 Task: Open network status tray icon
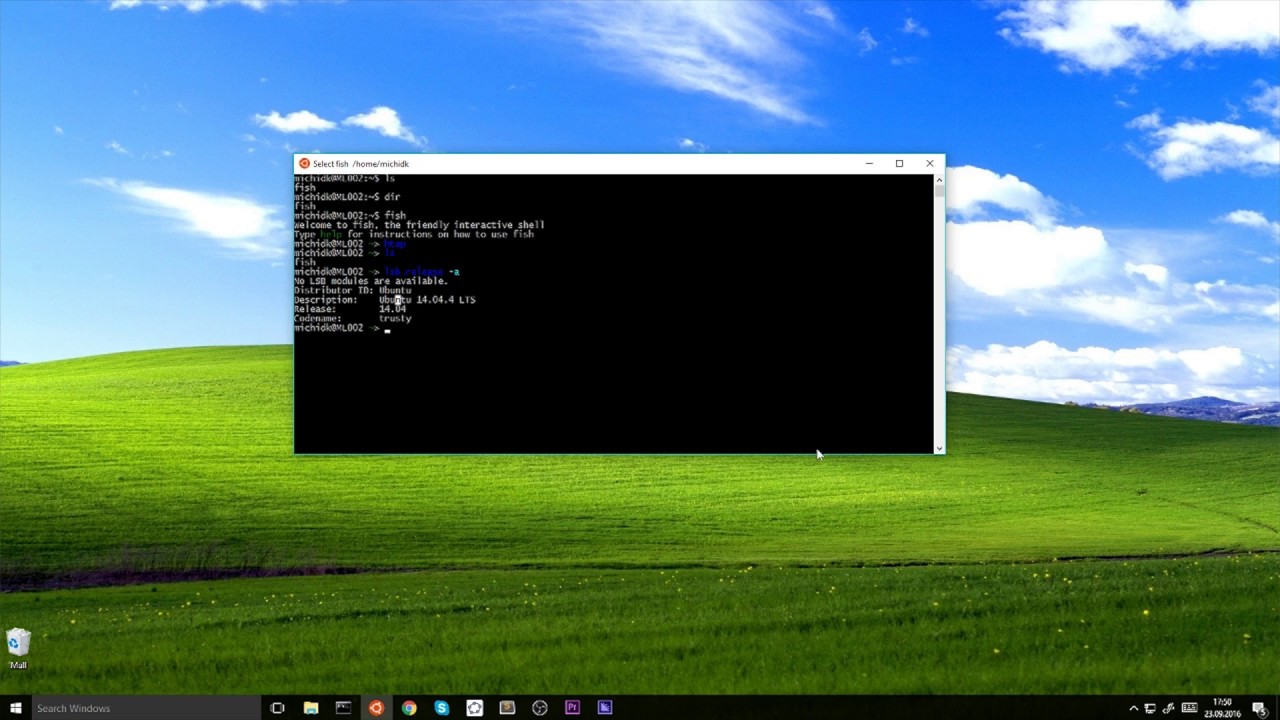1150,708
